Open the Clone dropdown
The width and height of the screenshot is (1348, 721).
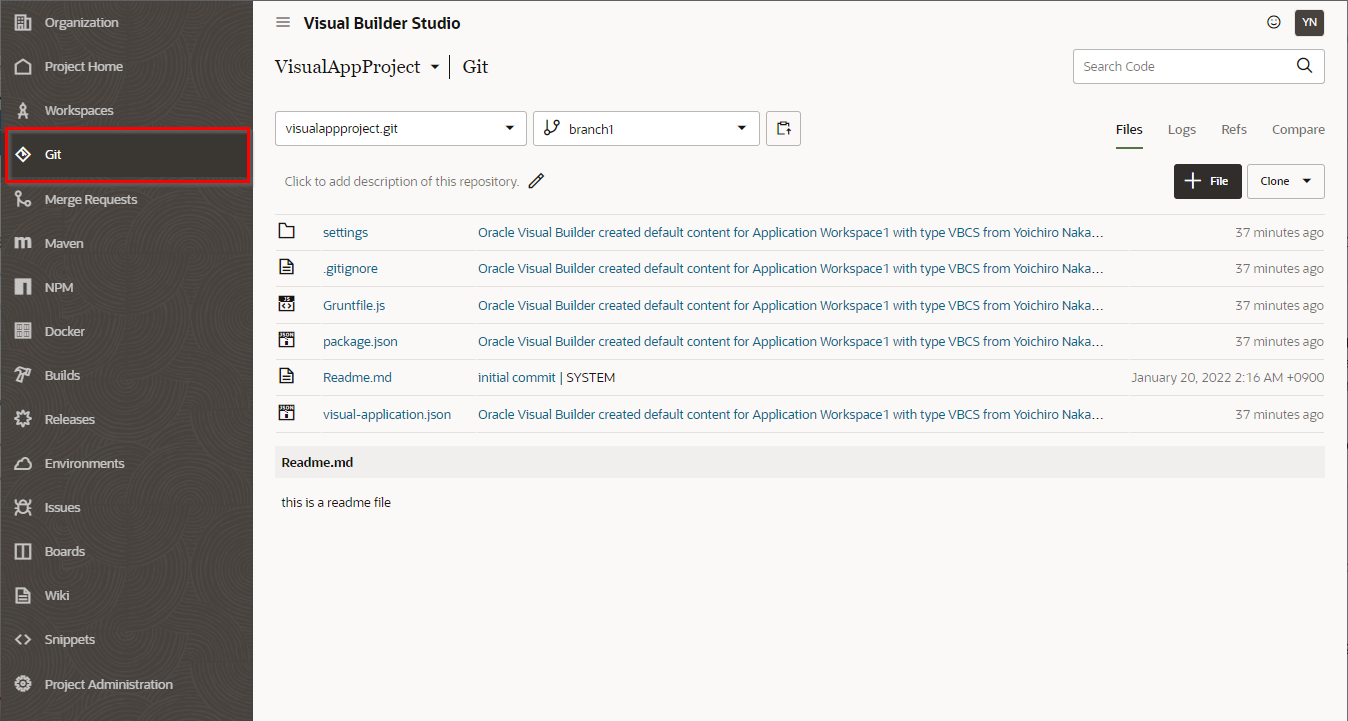tap(1285, 181)
